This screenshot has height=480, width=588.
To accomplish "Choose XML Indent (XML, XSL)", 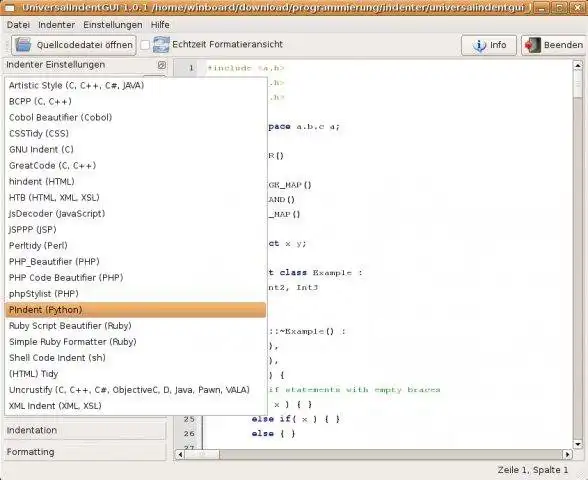I will coord(136,406).
